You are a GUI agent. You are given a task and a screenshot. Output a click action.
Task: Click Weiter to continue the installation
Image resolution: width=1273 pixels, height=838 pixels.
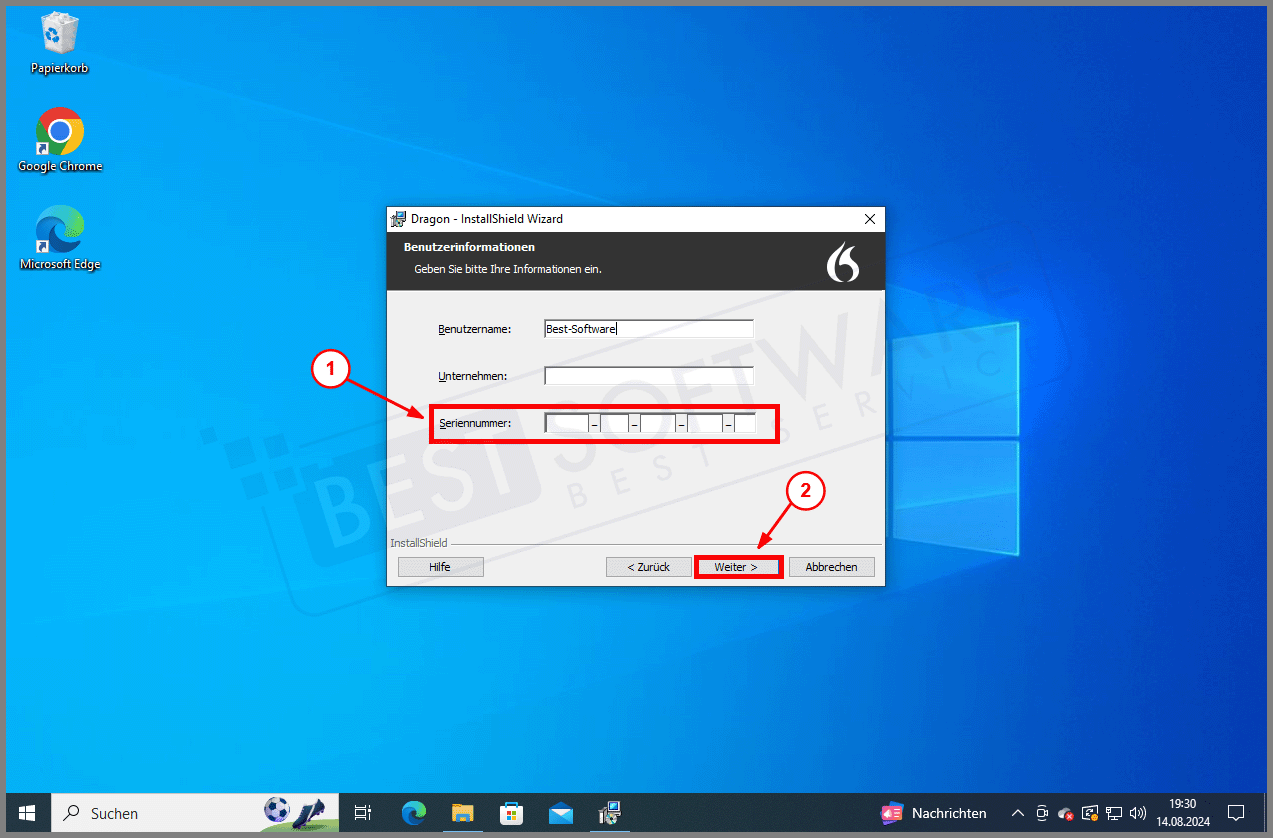[738, 566]
